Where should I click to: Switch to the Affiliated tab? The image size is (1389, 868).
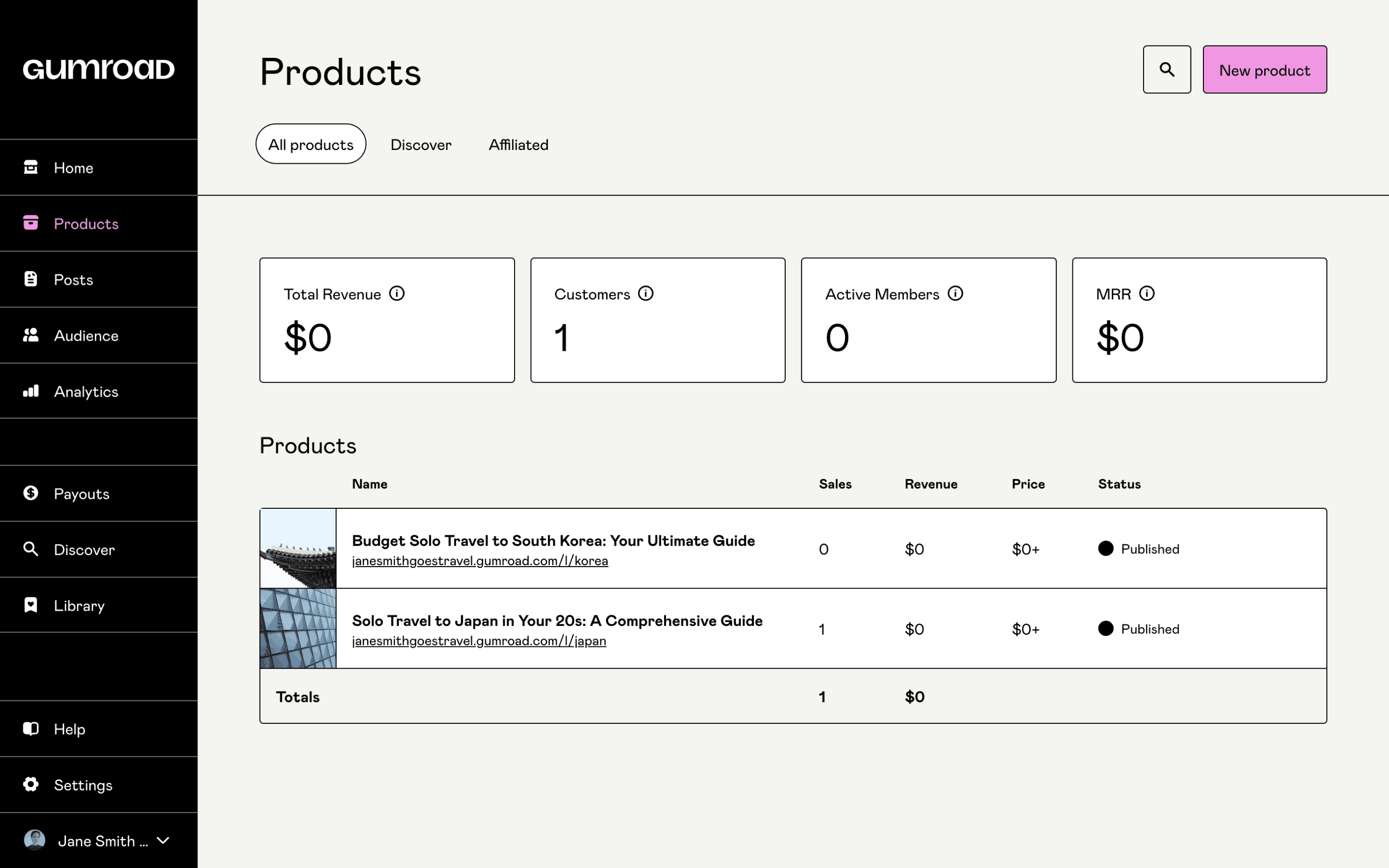[x=518, y=145]
